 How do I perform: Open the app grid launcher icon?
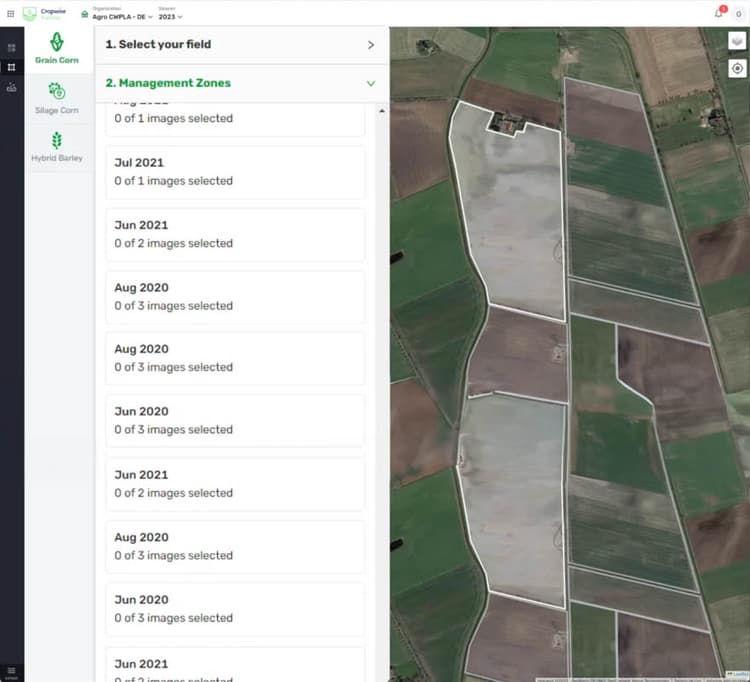(x=11, y=14)
